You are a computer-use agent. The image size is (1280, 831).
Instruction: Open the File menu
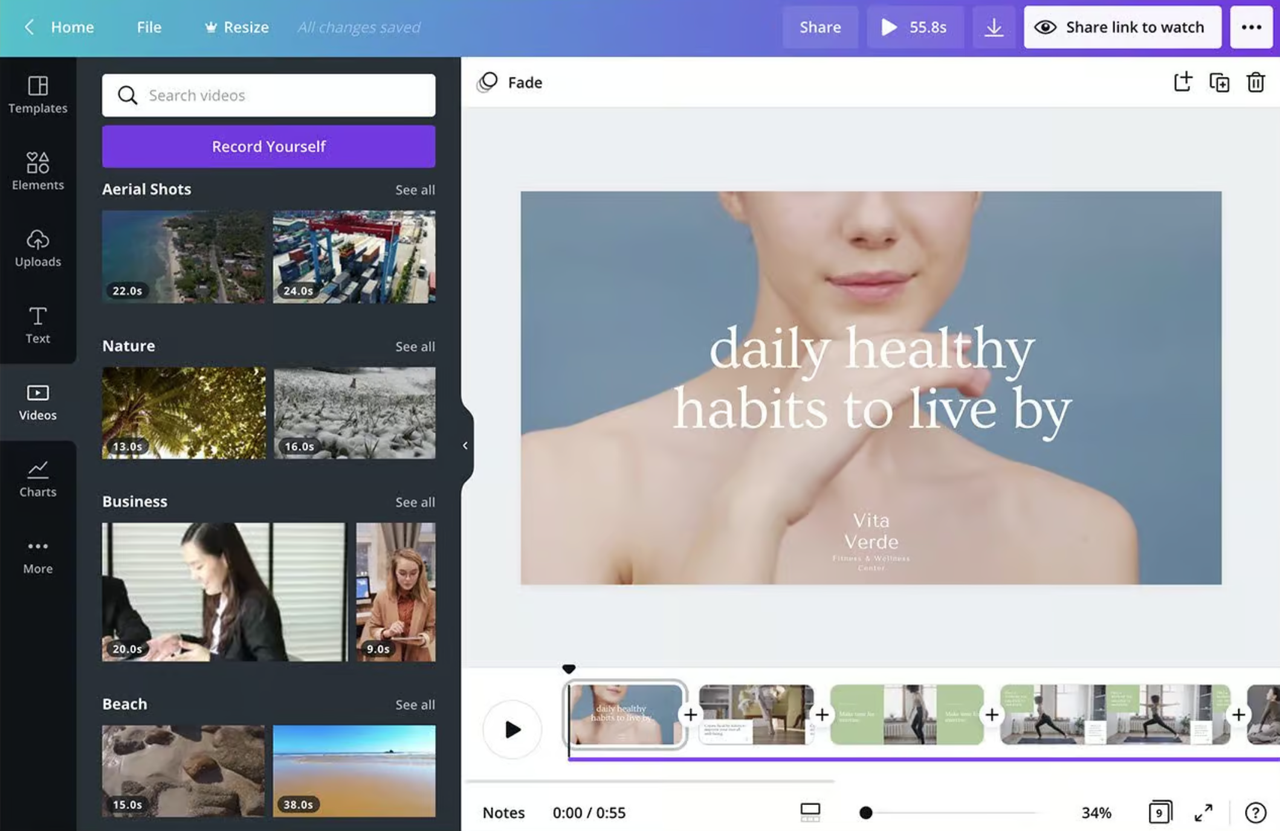click(x=148, y=27)
